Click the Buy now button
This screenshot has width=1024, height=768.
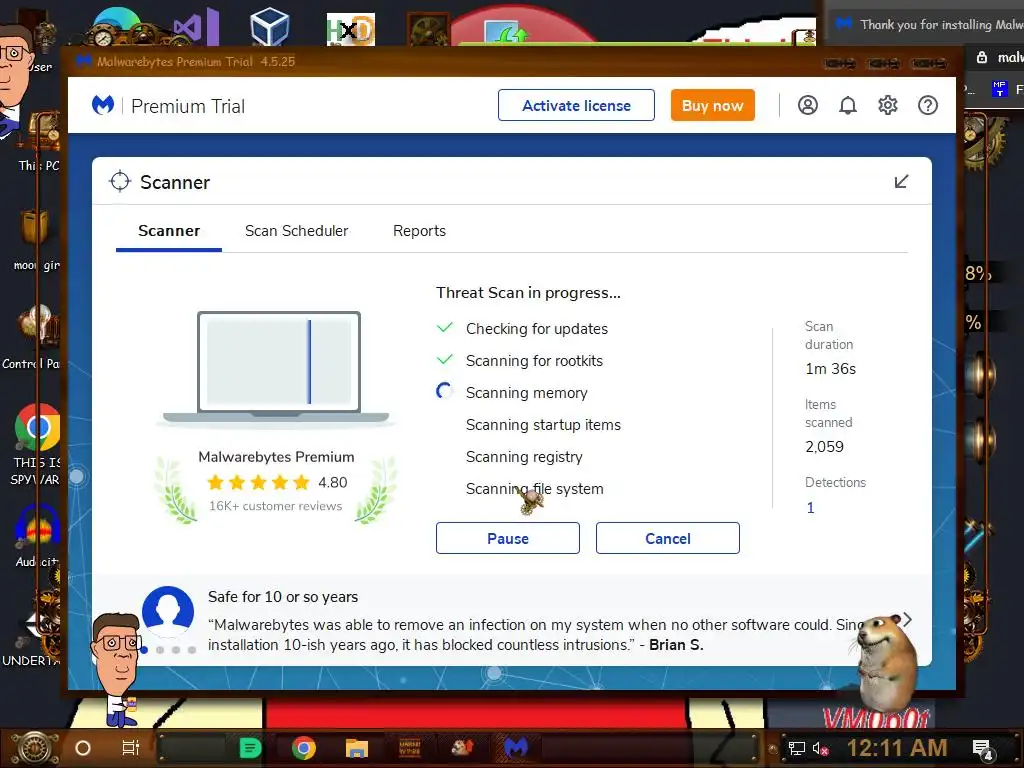pyautogui.click(x=712, y=105)
